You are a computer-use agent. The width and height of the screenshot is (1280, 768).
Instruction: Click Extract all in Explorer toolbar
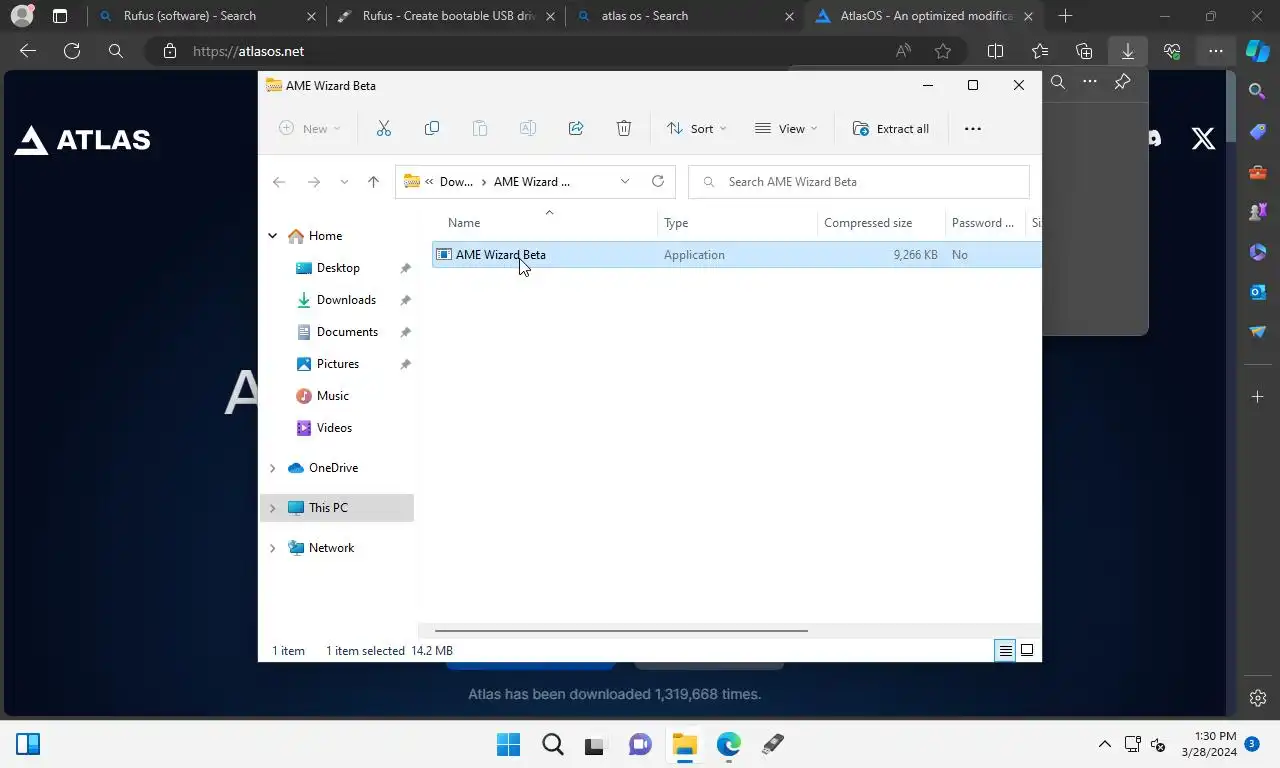tap(890, 128)
